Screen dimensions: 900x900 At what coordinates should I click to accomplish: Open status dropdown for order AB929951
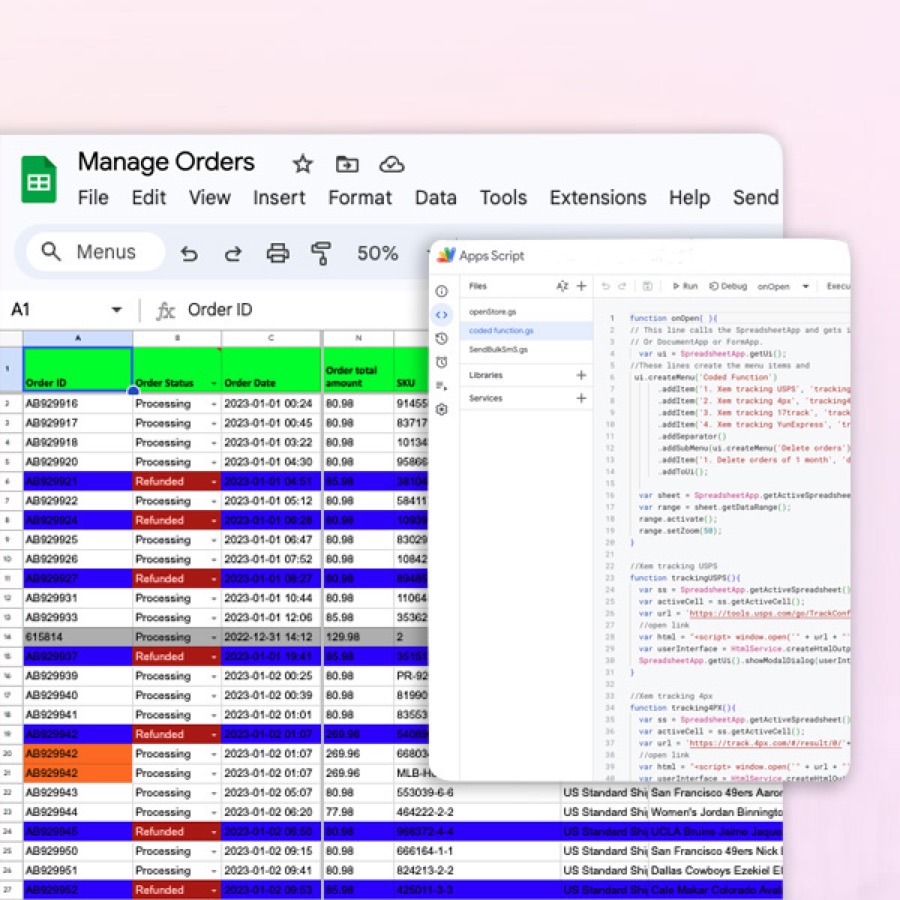[214, 871]
